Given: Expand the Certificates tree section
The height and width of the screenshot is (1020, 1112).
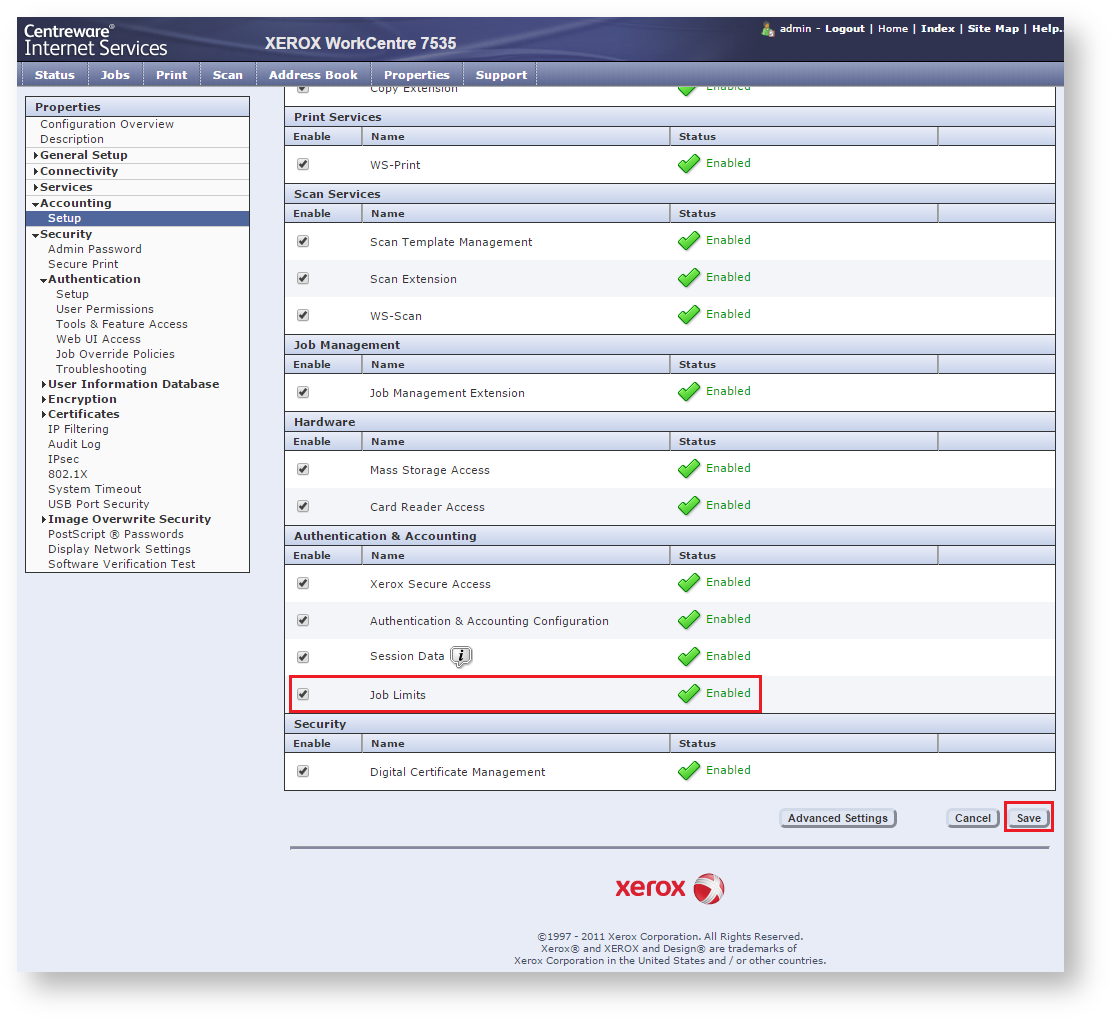Looking at the screenshot, I should click(x=44, y=414).
